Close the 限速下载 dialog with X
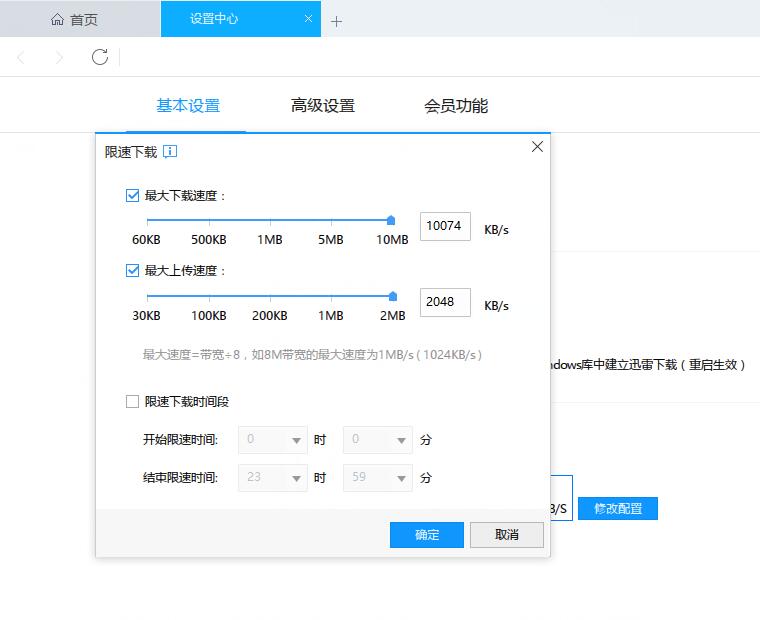The image size is (760, 620). 537,147
